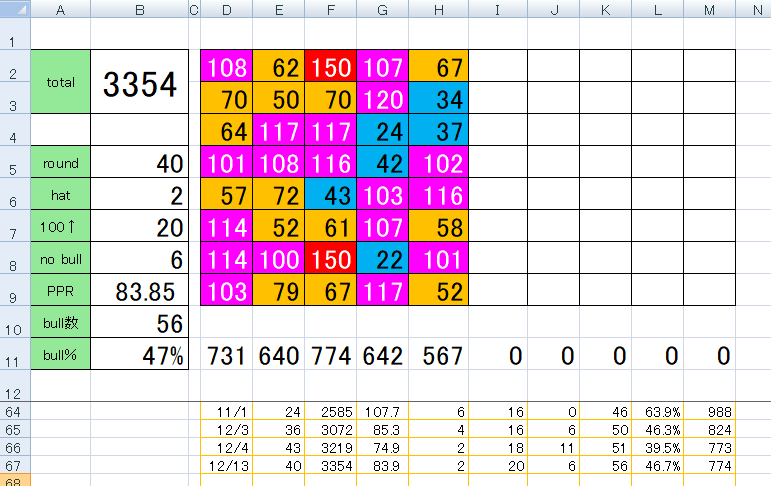This screenshot has height=486, width=771.
Task: Click column total 731
Action: 227,354
